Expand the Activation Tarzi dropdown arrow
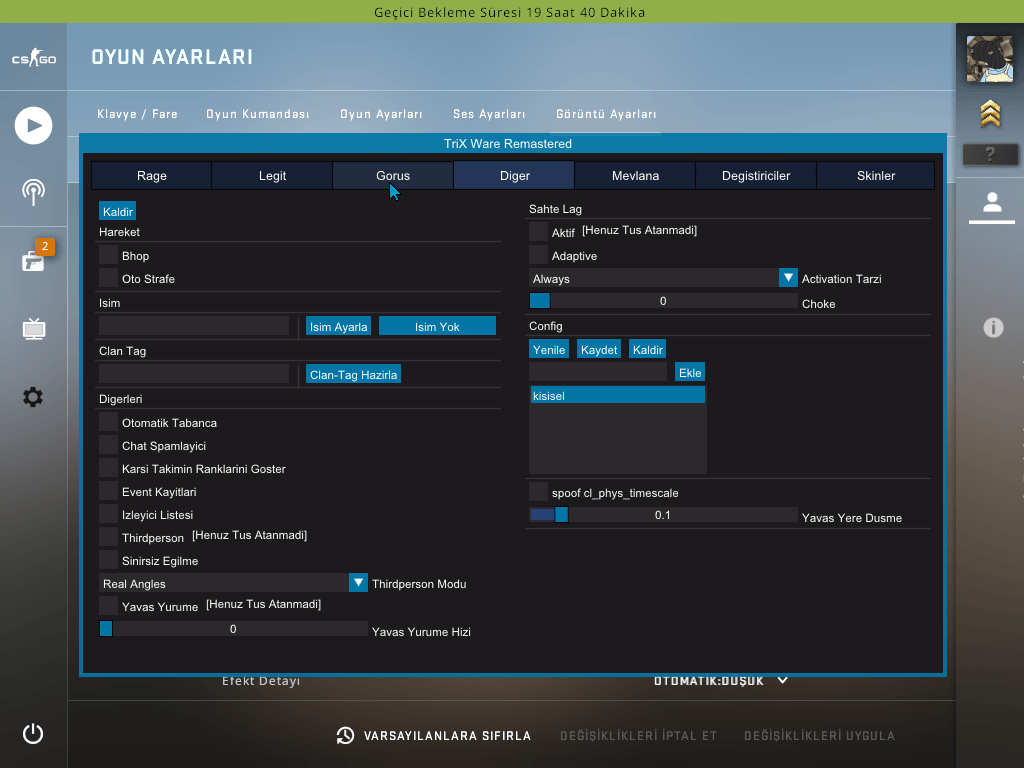 pyautogui.click(x=788, y=278)
